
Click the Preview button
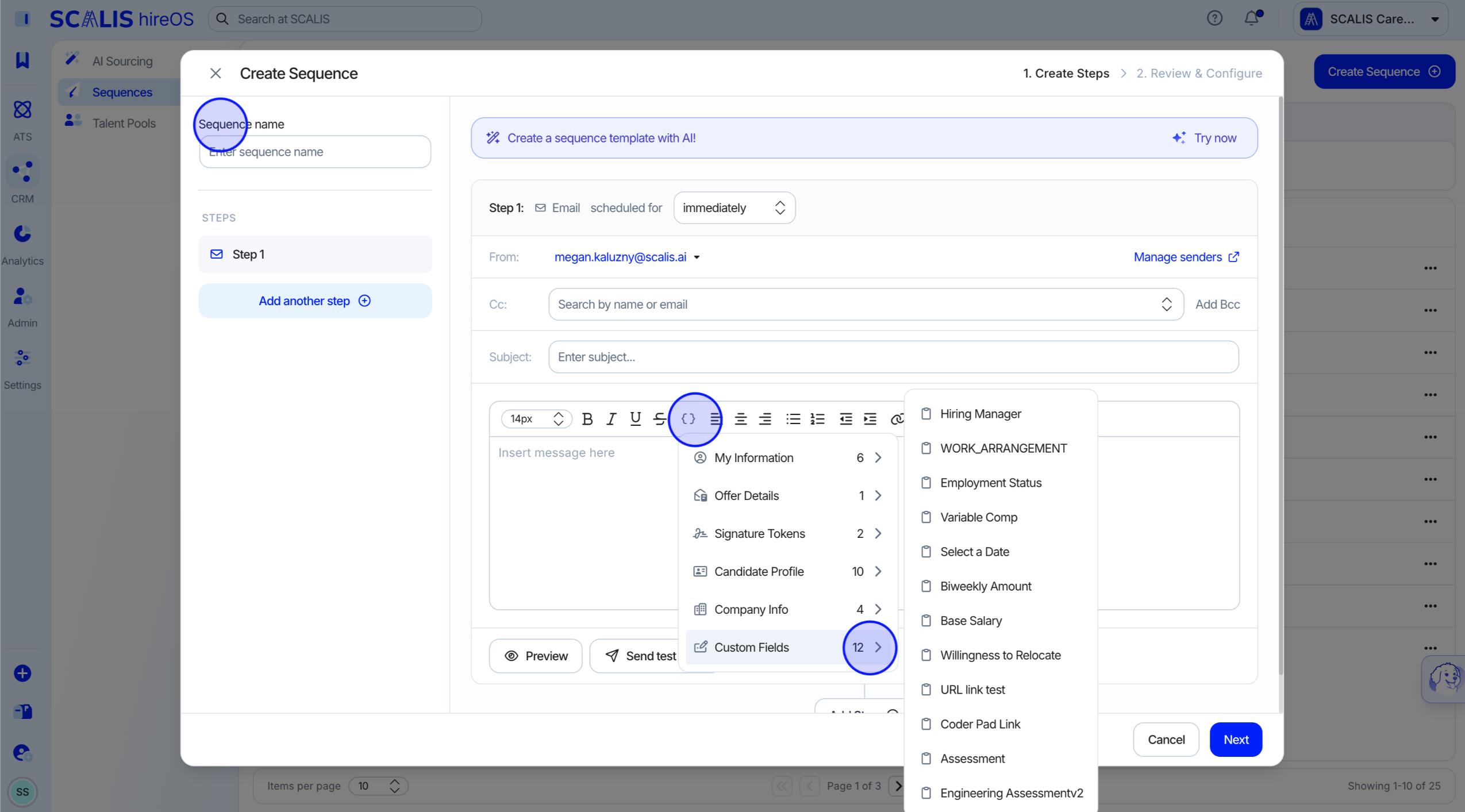tap(536, 656)
